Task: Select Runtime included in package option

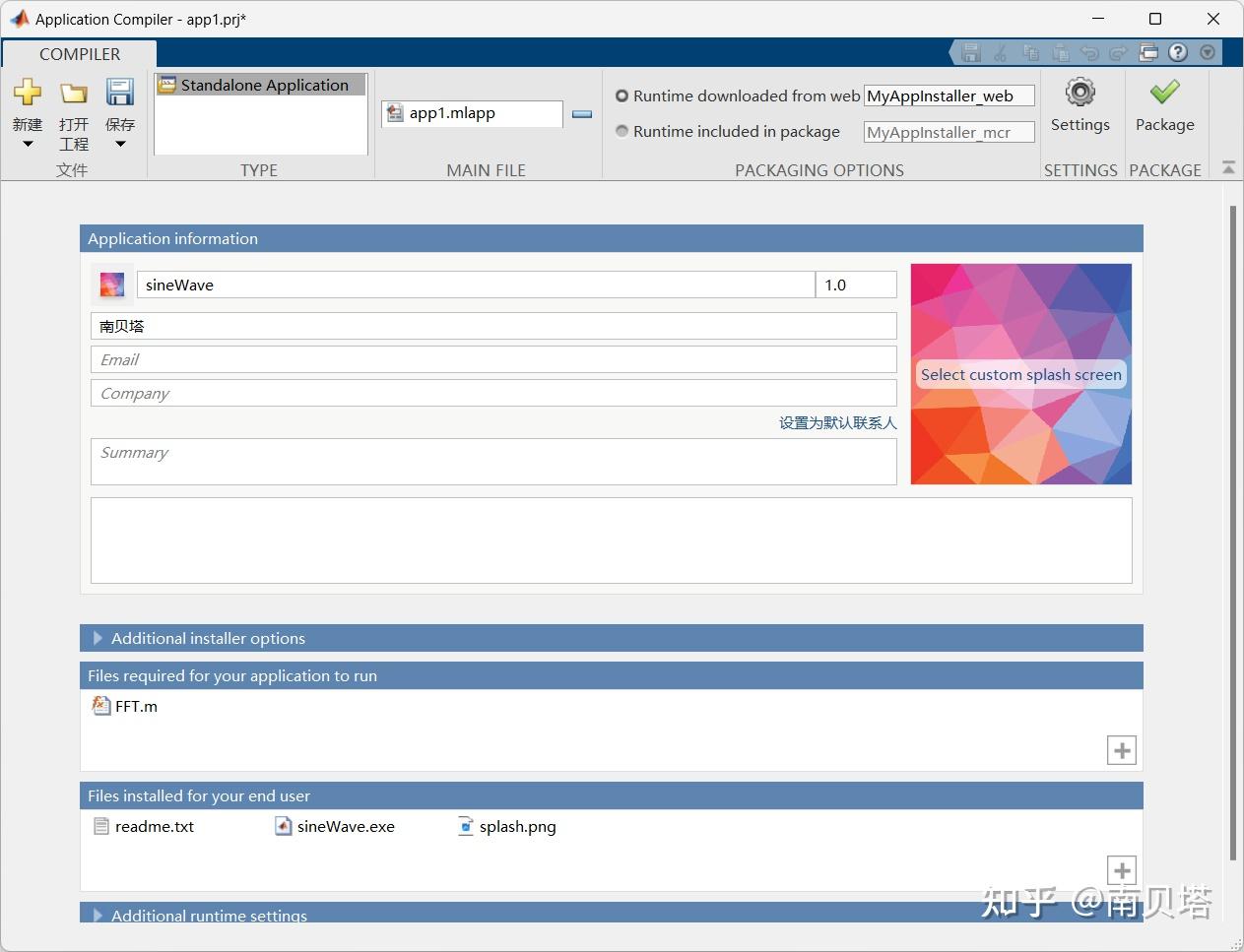Action: click(x=622, y=131)
